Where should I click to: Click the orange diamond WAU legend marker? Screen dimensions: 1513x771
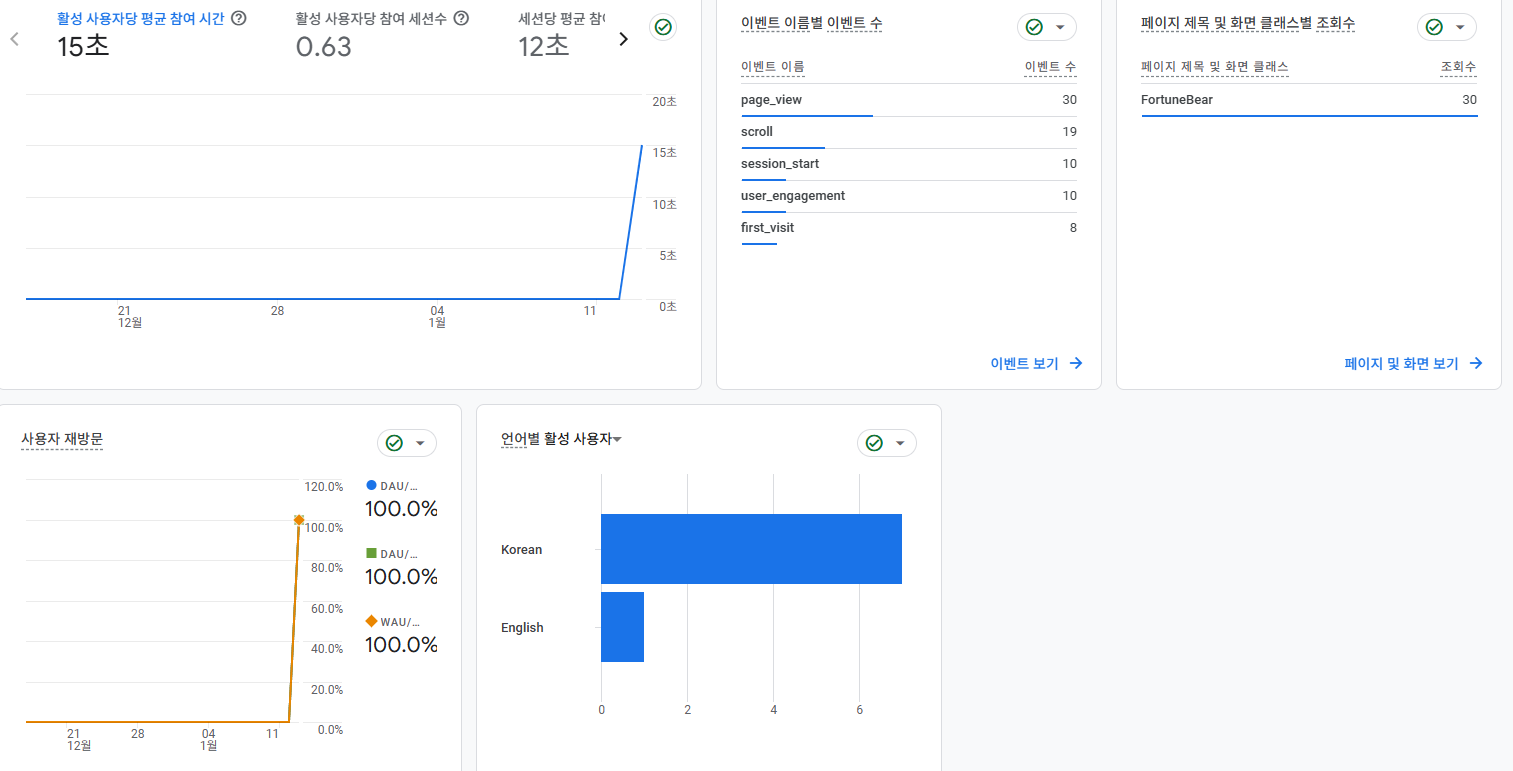click(372, 621)
